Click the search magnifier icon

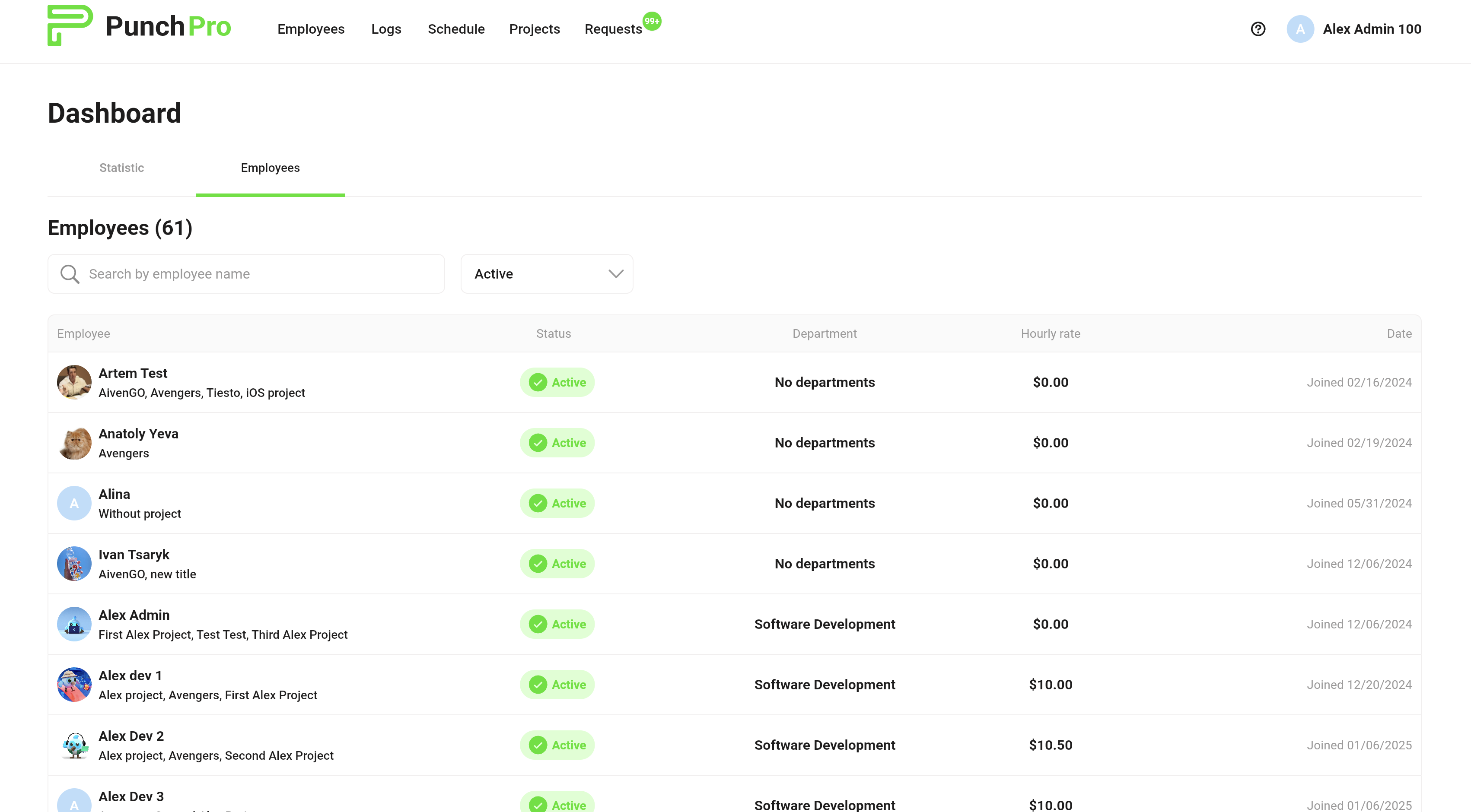[x=70, y=274]
